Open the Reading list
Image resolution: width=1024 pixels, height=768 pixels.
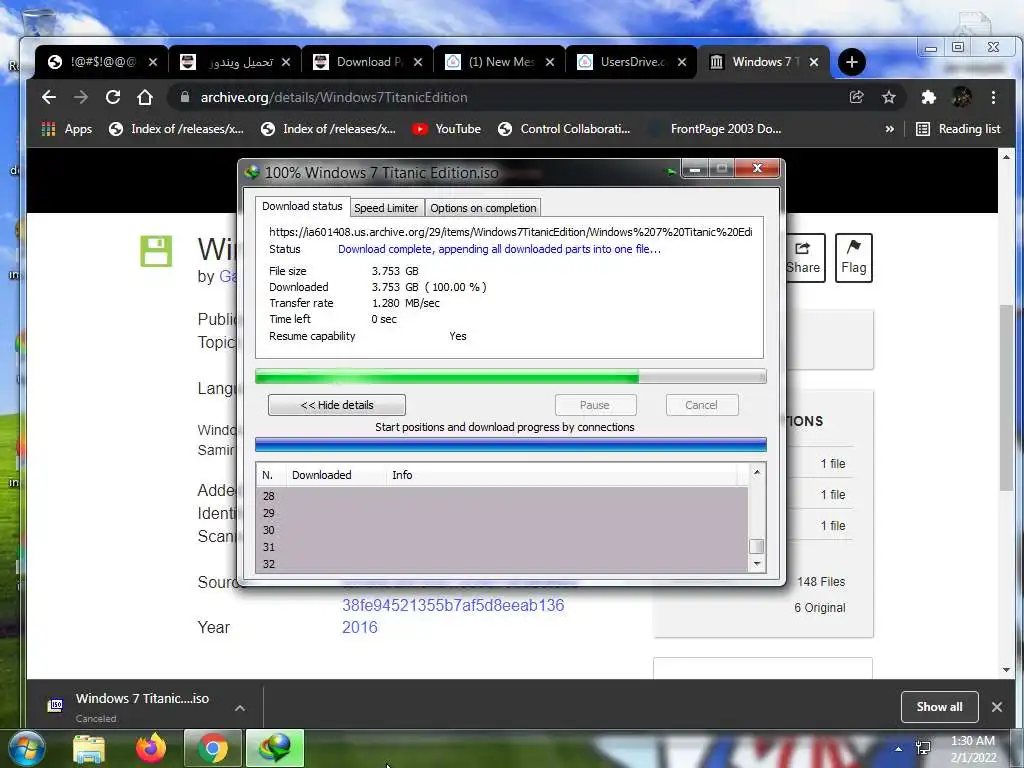click(x=958, y=129)
